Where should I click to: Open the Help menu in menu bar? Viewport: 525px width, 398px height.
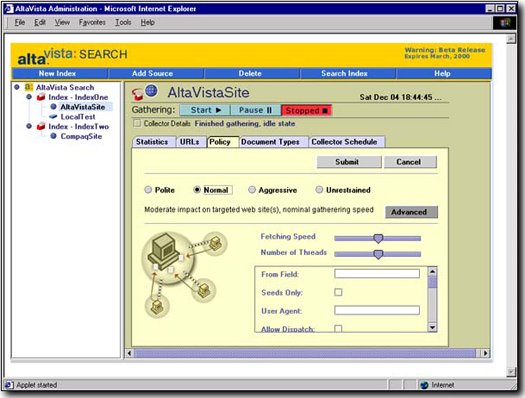tap(147, 22)
